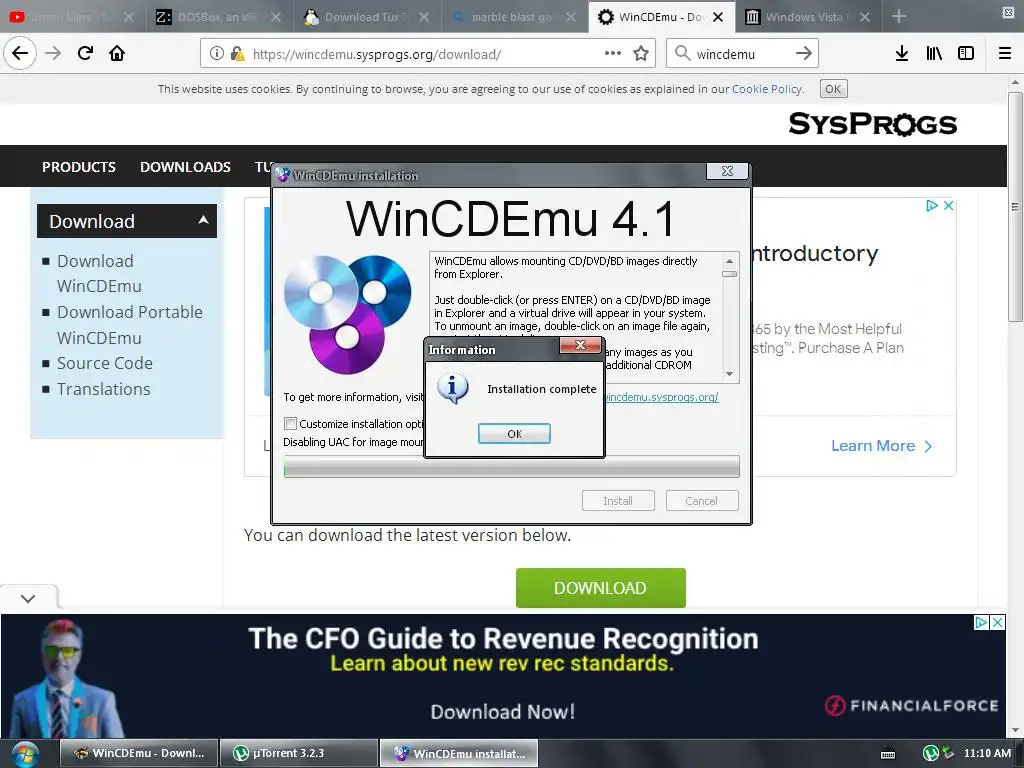Click the page vertical scrollbar thumb
This screenshot has width=1024, height=768.
(x=1015, y=206)
